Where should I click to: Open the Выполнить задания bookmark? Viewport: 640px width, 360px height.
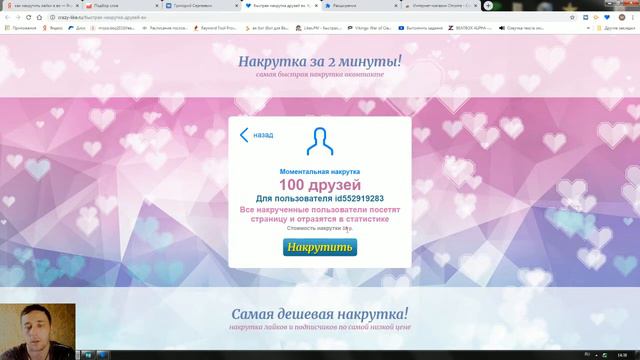pyautogui.click(x=420, y=28)
